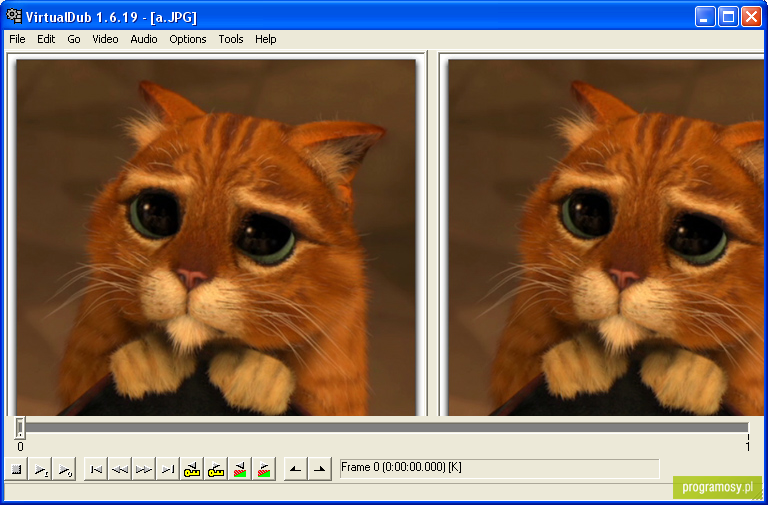Click the VirtualDub system menu icon

click(13, 16)
